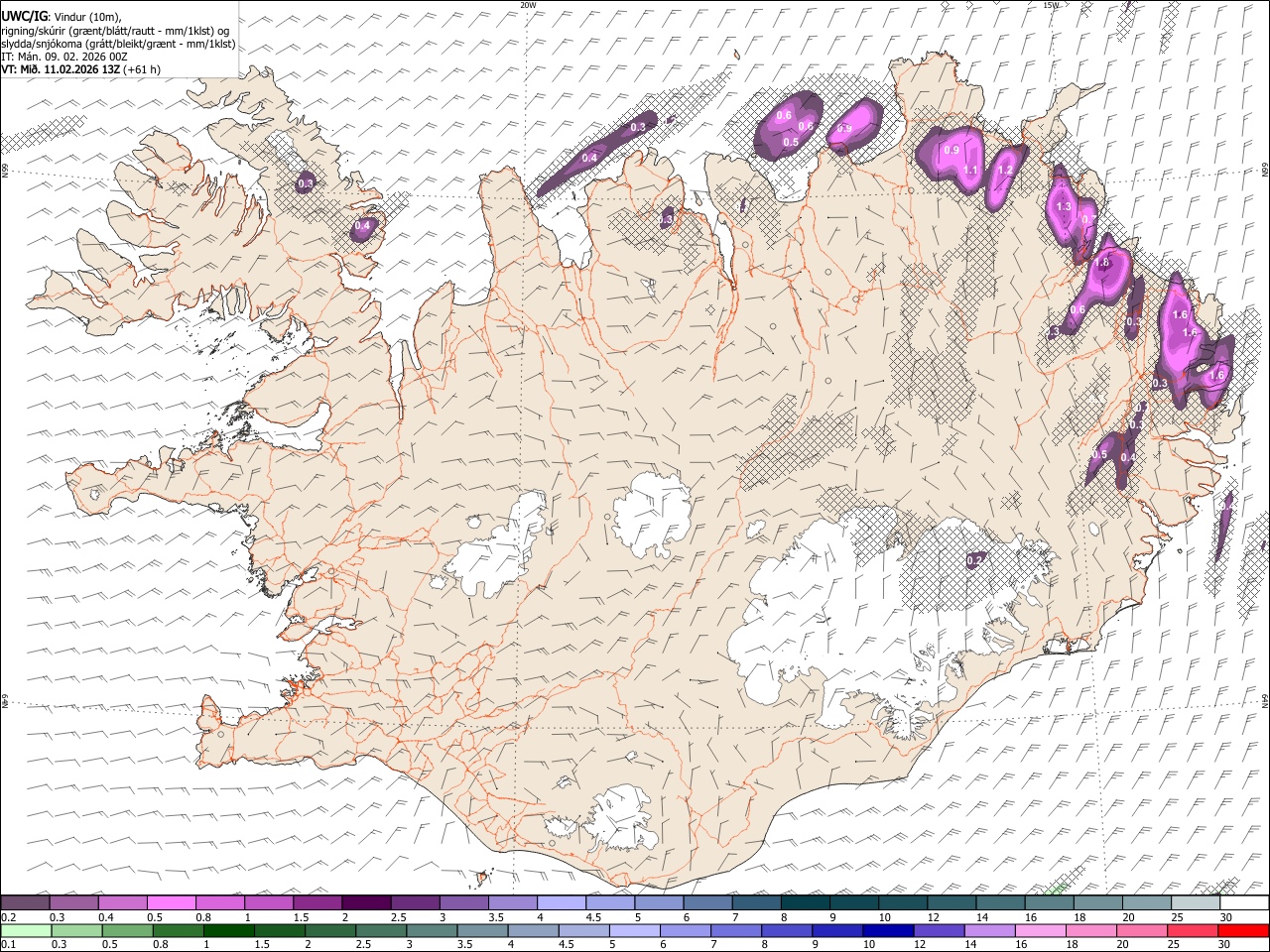Image resolution: width=1270 pixels, height=952 pixels.
Task: Select the dark teal 8 swatch in upper scale
Action: pyautogui.click(x=806, y=902)
